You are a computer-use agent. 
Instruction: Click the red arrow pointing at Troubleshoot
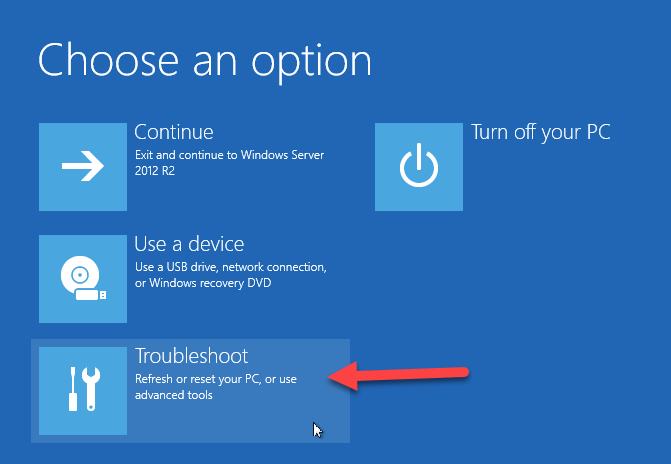(x=400, y=377)
